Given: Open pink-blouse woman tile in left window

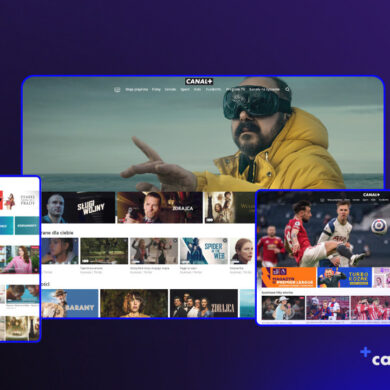Looking at the screenshot, I should [x=20, y=260].
